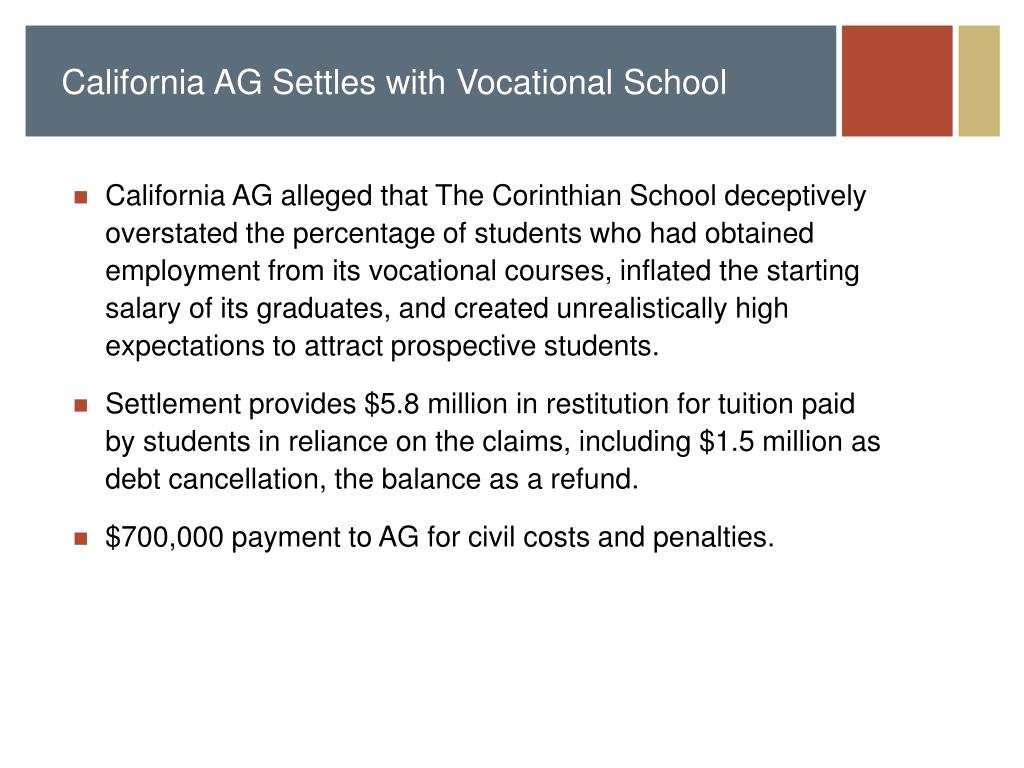Click the phrase 'inflated the starting'
The width and height of the screenshot is (1024, 768).
click(x=739, y=272)
